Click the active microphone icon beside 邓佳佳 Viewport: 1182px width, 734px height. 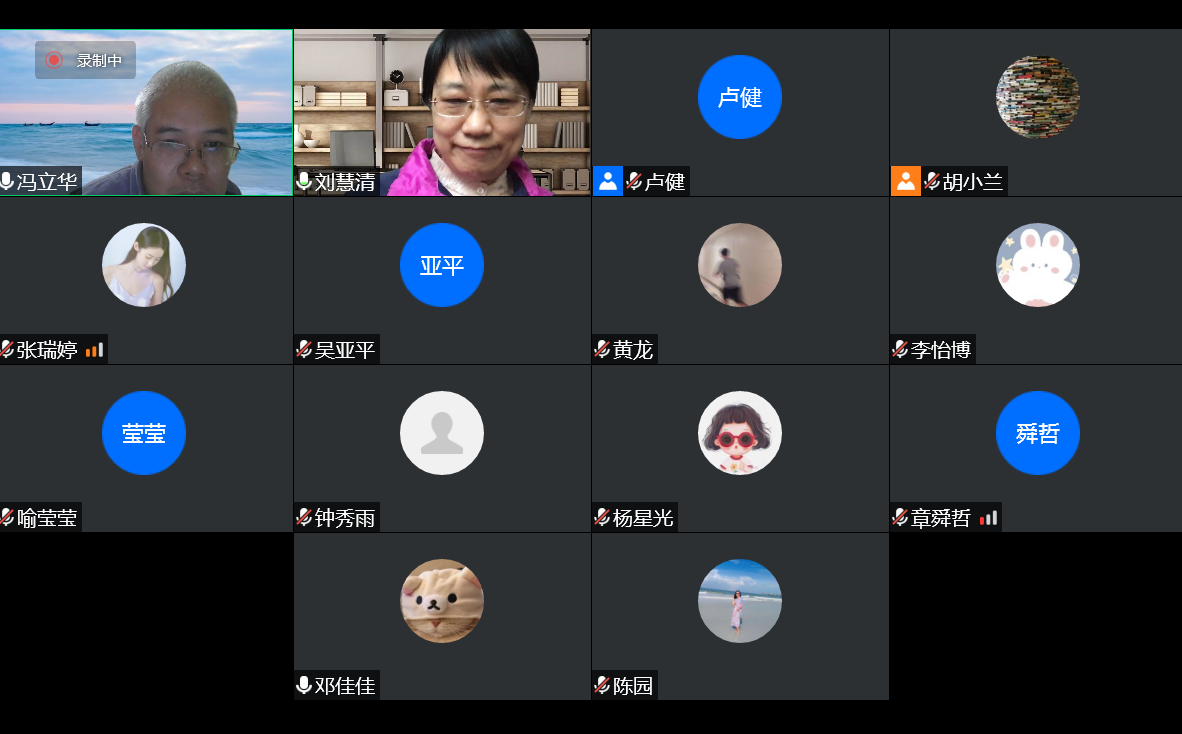pos(304,685)
